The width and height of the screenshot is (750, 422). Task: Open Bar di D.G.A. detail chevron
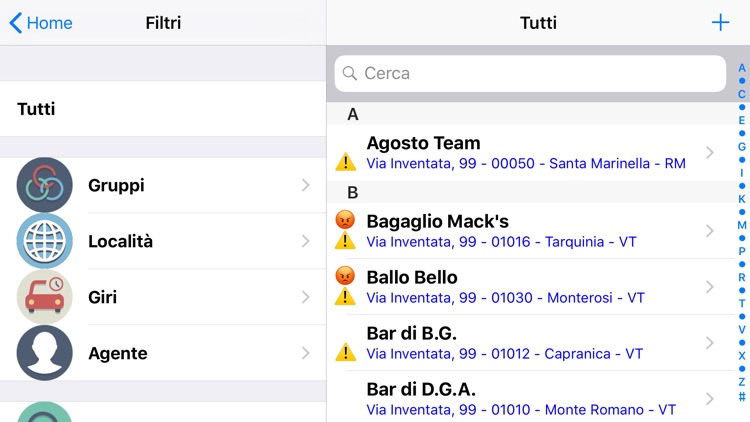[x=710, y=399]
